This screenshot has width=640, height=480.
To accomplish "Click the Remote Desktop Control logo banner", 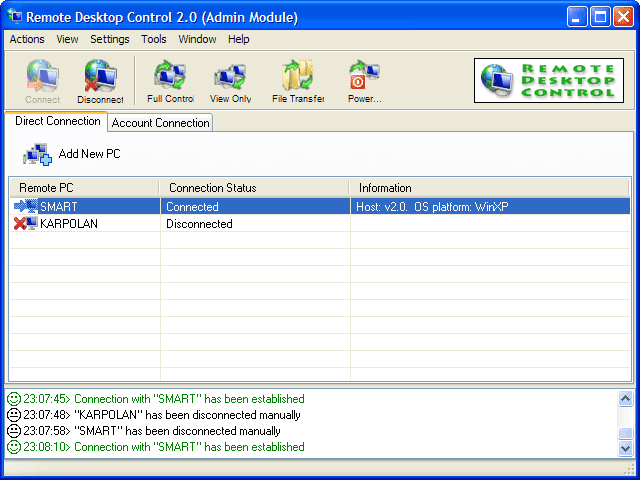I will [549, 80].
